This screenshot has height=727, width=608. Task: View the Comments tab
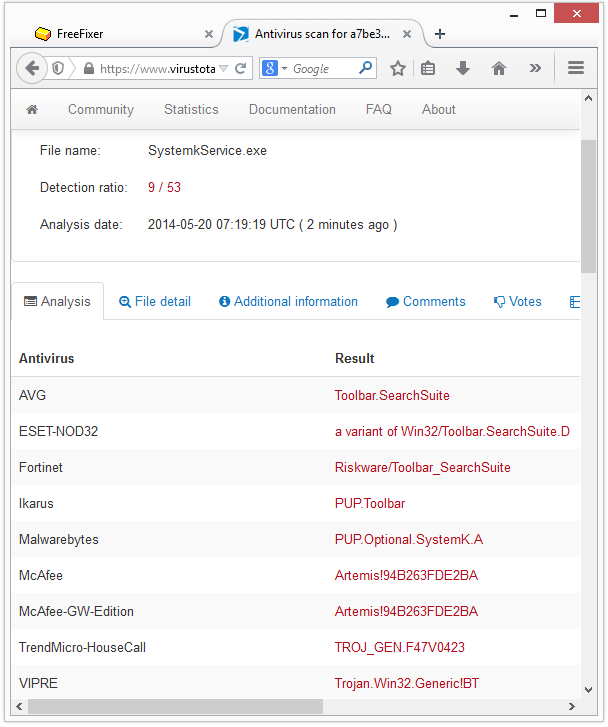[x=425, y=301]
